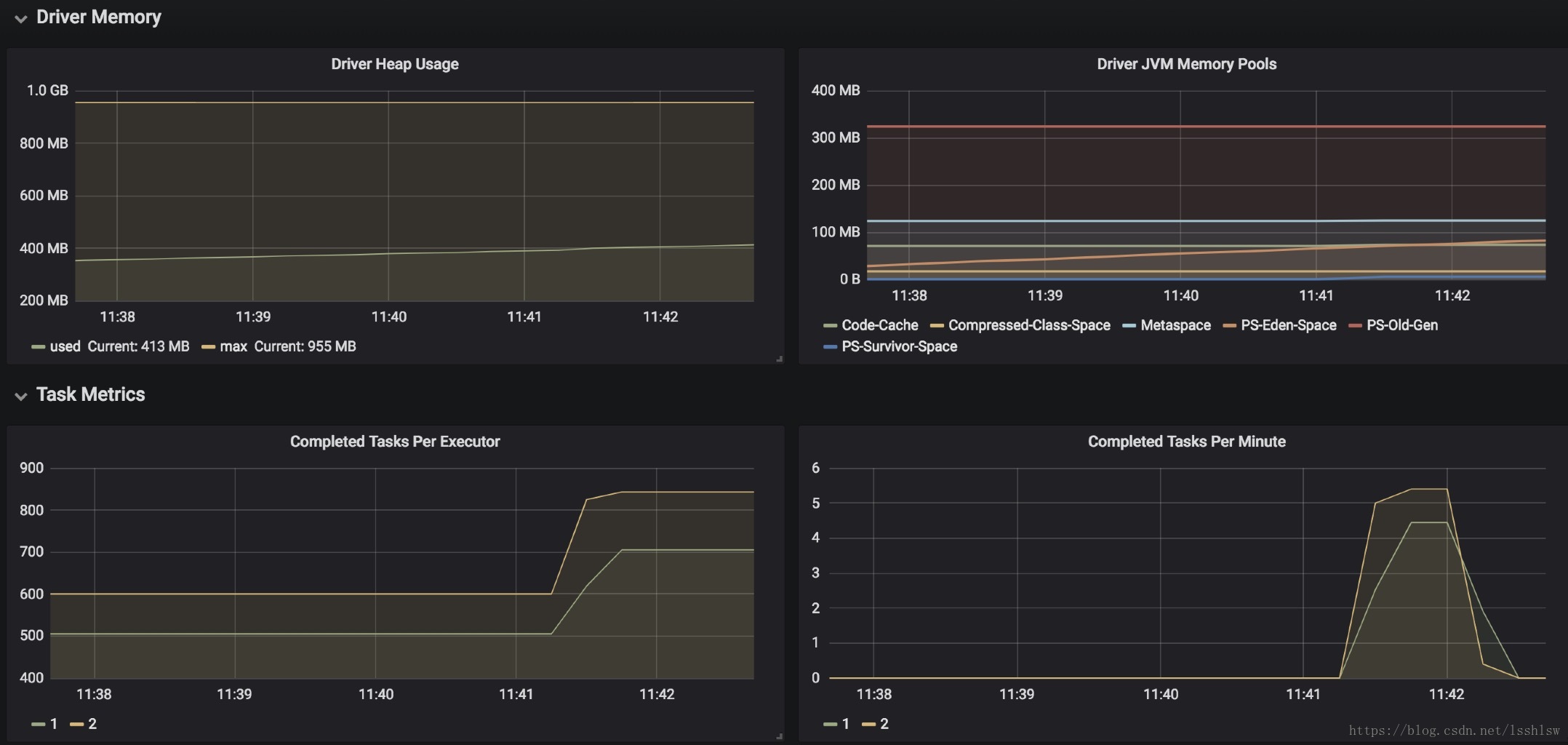
Task: Click the '300 MB' y-axis label
Action: [x=836, y=138]
